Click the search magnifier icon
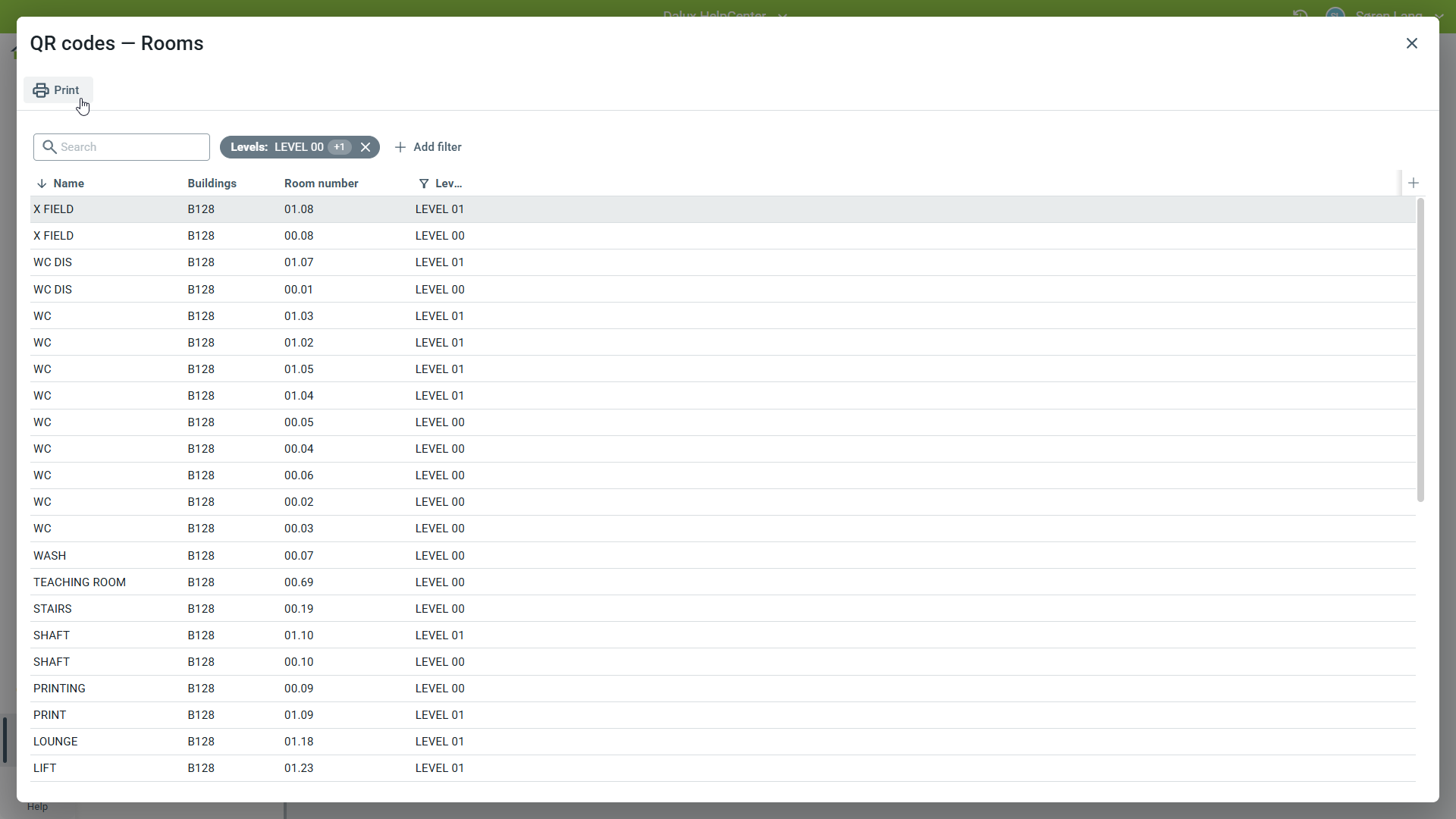 click(49, 147)
